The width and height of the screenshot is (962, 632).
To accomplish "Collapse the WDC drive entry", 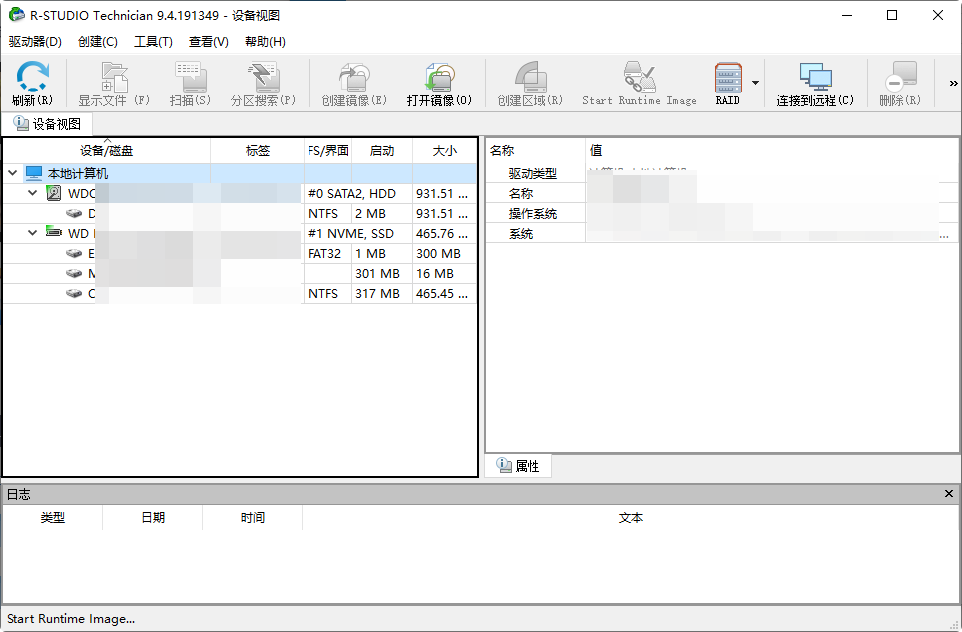I will 31,192.
